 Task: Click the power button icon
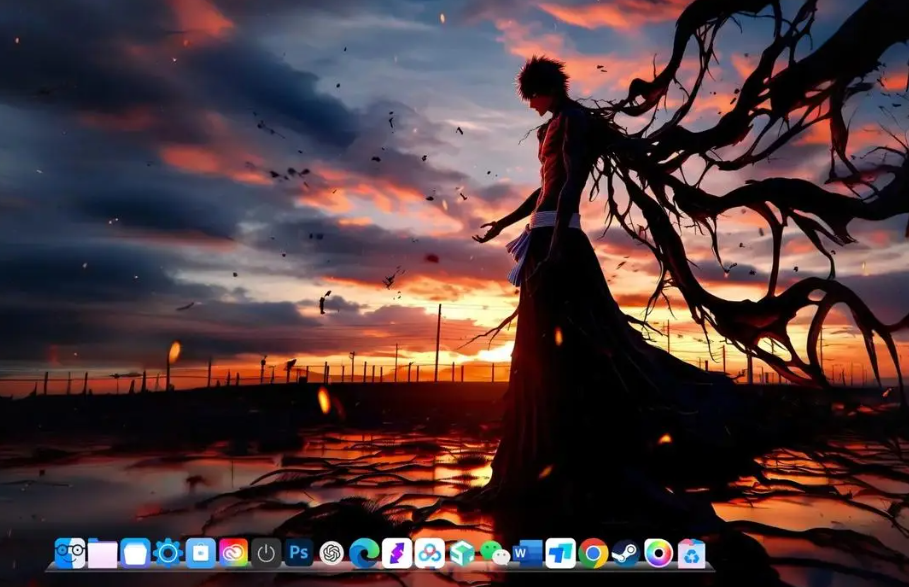click(266, 553)
